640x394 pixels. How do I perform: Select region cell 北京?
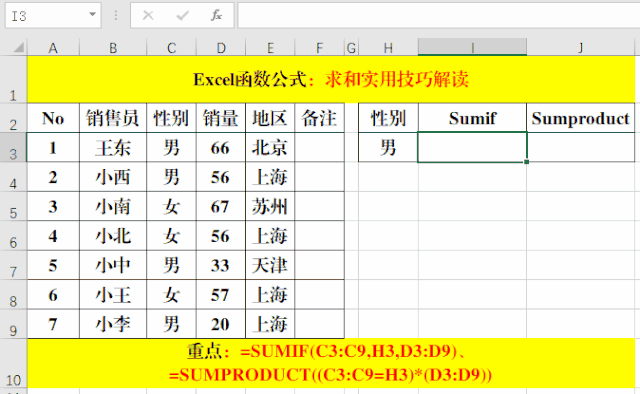pos(270,147)
